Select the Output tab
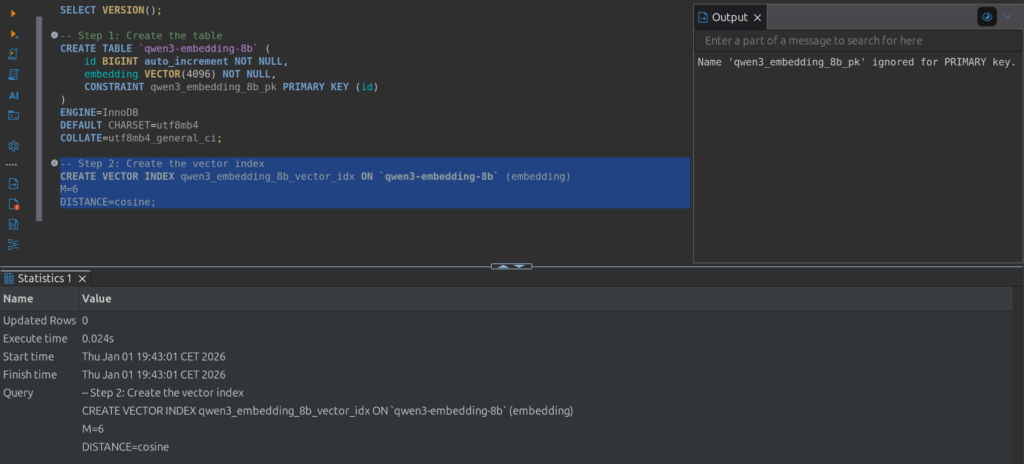This screenshot has width=1024, height=464. click(x=729, y=18)
